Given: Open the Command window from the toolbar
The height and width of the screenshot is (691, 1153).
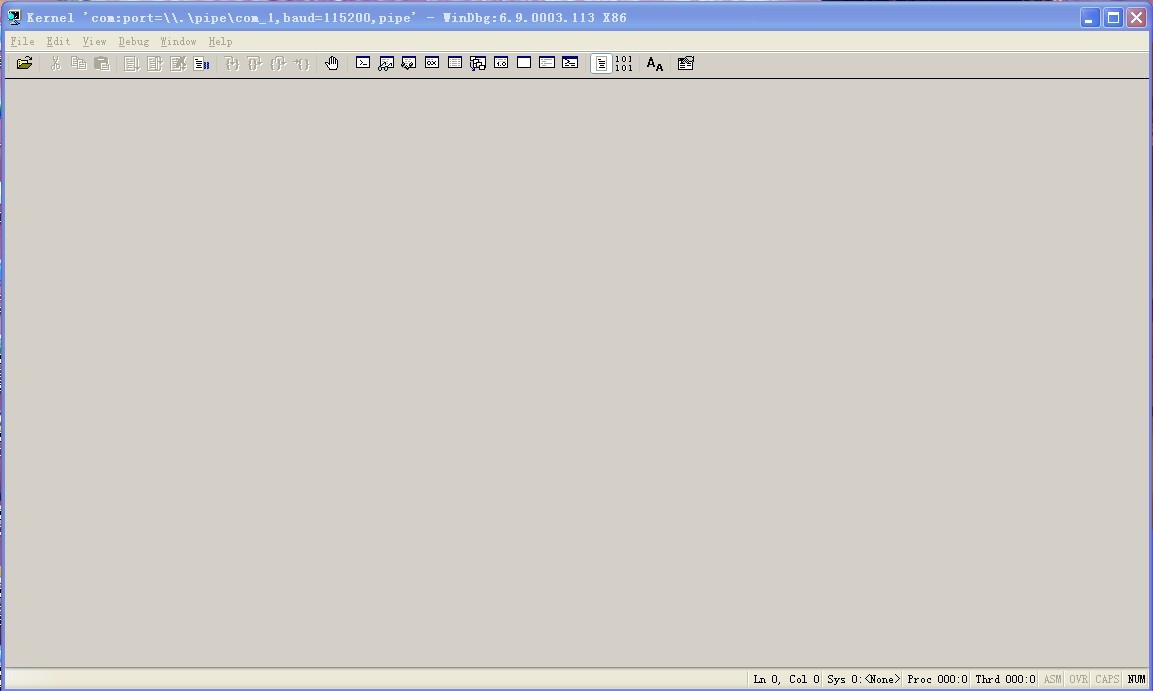Looking at the screenshot, I should tap(363, 63).
